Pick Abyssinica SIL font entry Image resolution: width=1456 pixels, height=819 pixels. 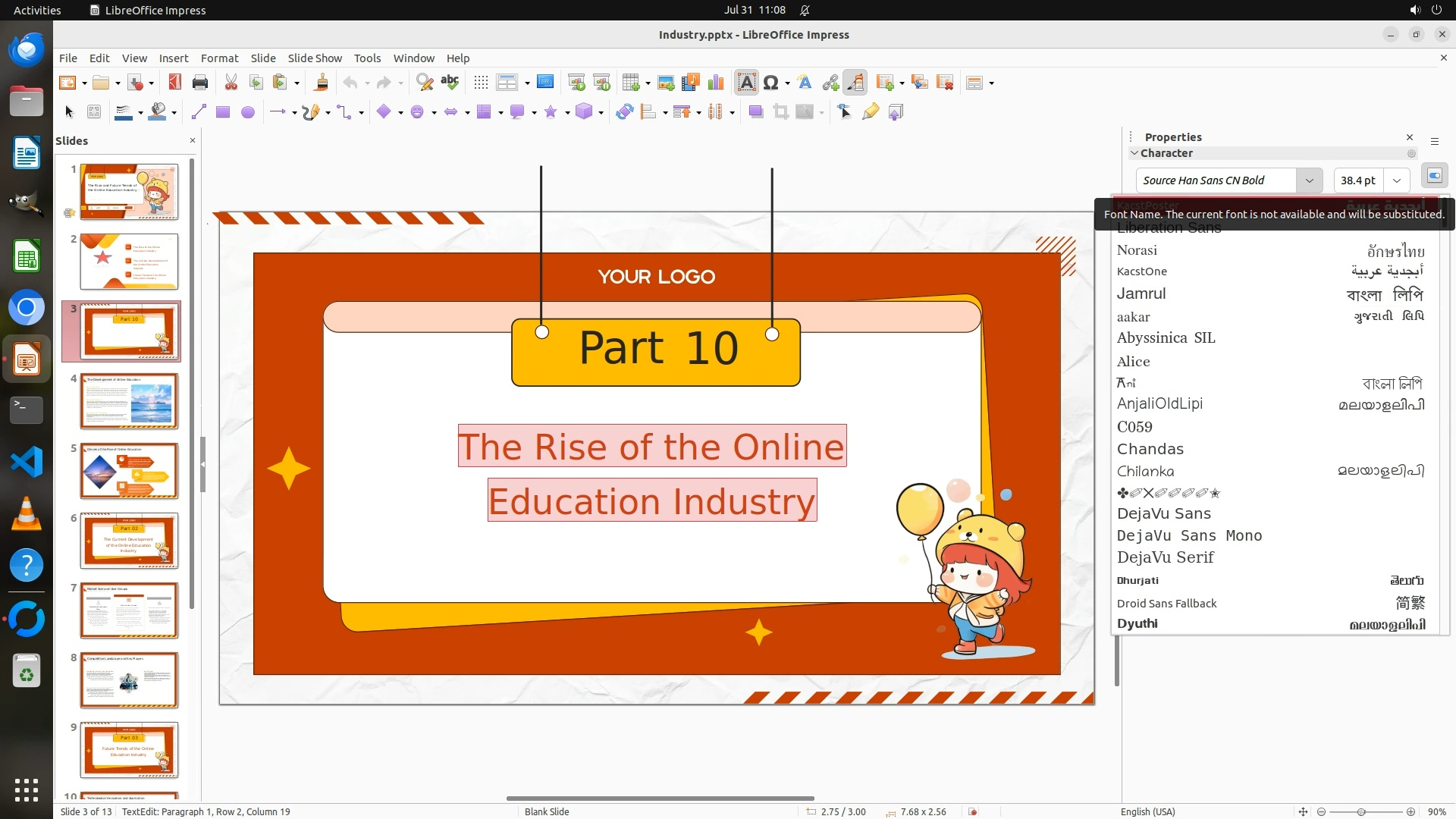(1166, 338)
